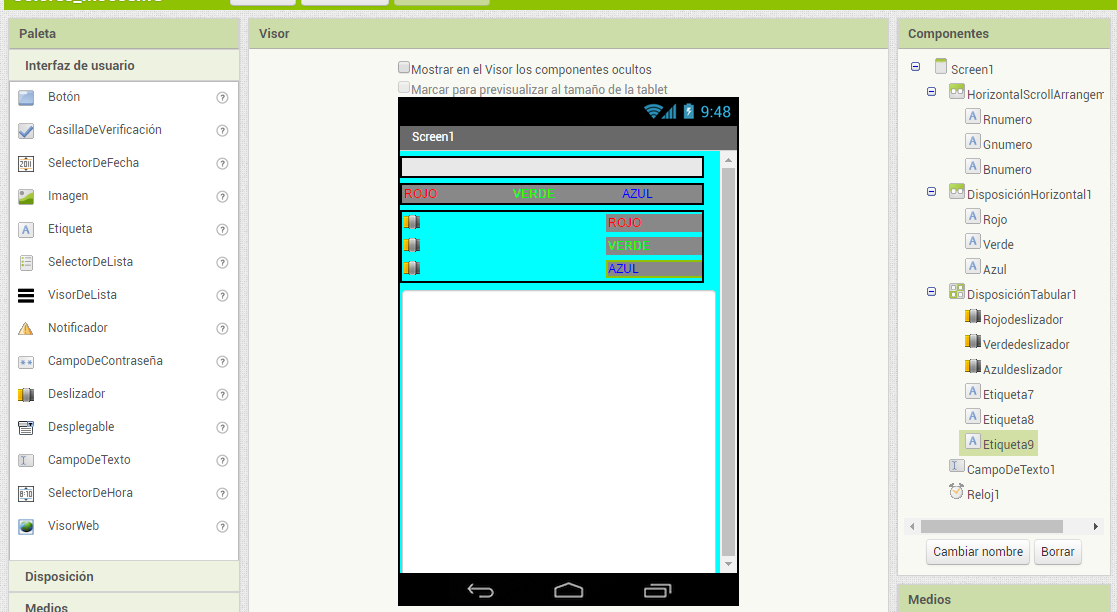Select the Botón component in the palette

(x=25, y=96)
